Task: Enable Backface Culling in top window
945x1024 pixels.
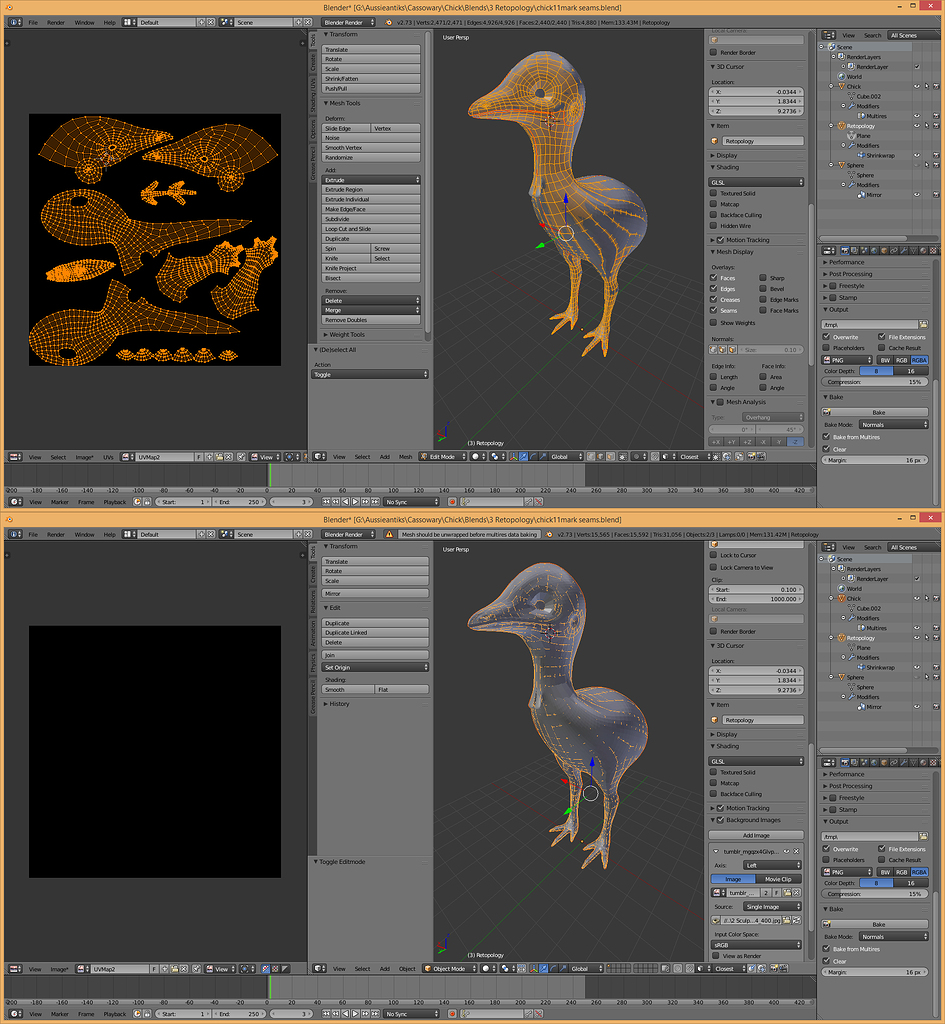Action: 714,215
